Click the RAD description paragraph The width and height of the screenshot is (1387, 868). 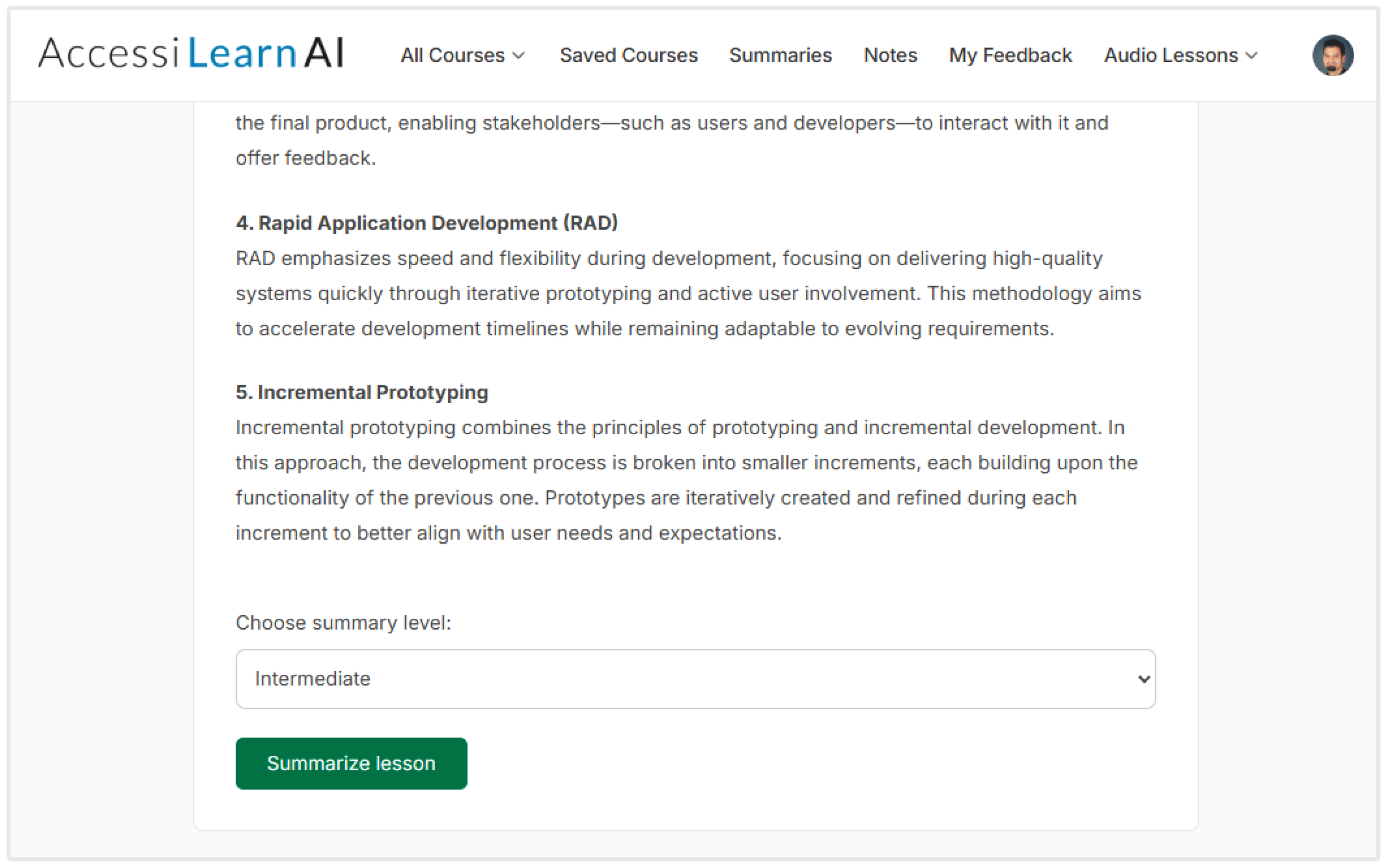(688, 293)
